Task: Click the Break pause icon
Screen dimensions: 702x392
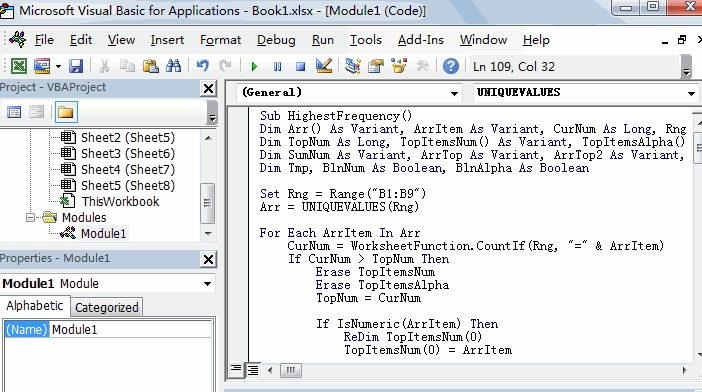Action: (x=278, y=67)
